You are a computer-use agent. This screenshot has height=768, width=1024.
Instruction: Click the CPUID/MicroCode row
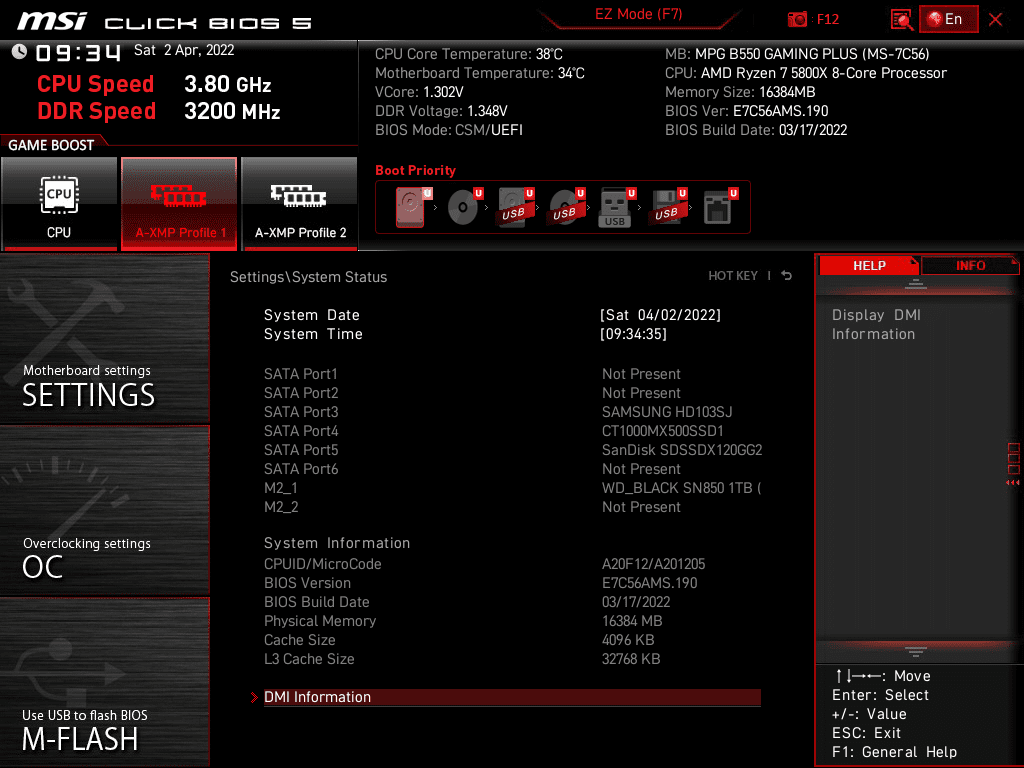point(512,564)
